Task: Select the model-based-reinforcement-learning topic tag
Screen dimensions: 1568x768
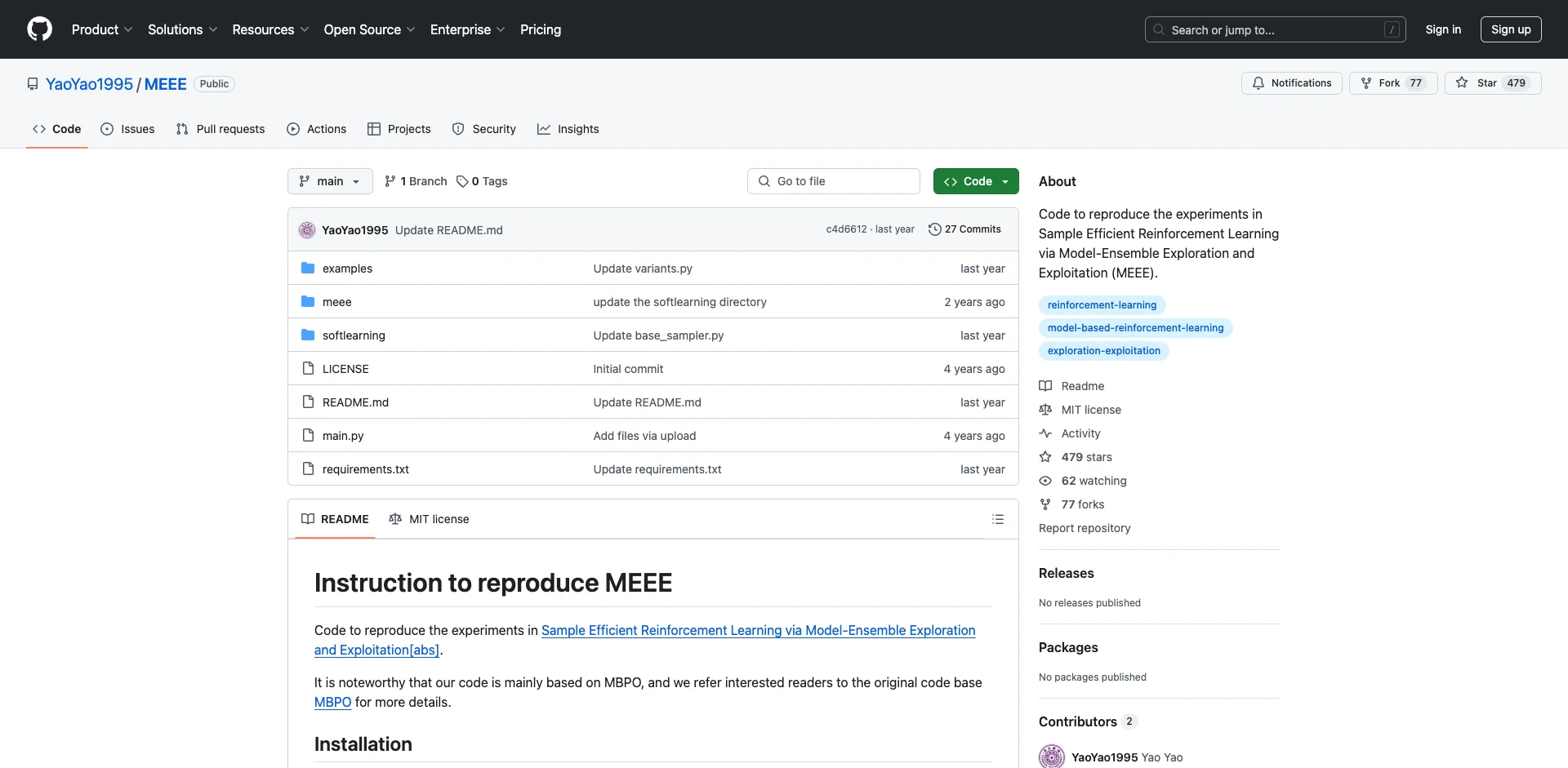Action: [x=1135, y=328]
